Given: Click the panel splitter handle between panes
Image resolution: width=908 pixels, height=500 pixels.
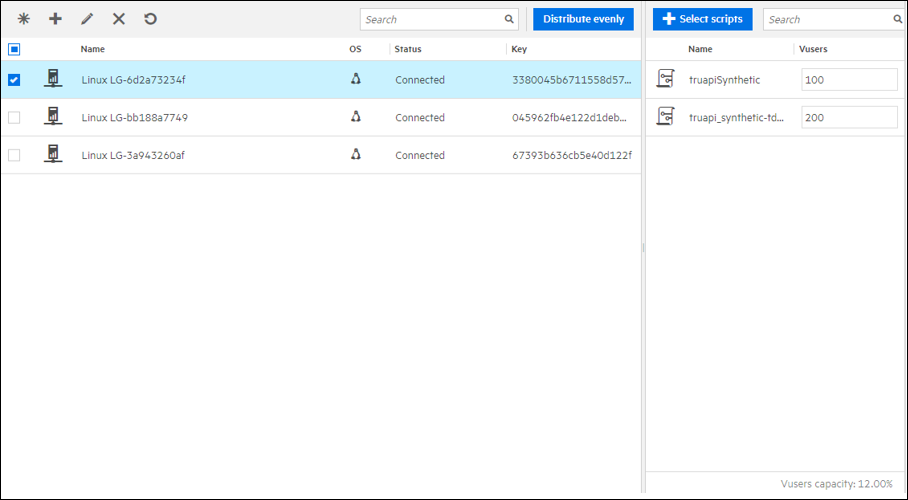Looking at the screenshot, I should 643,248.
